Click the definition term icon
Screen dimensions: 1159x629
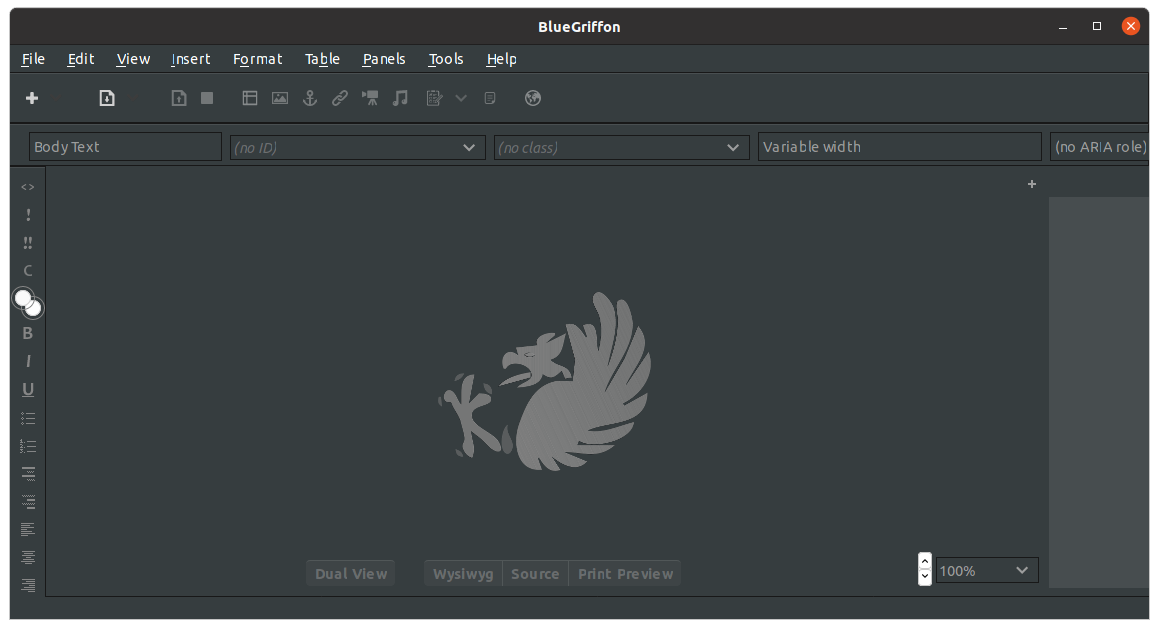pyautogui.click(x=28, y=474)
